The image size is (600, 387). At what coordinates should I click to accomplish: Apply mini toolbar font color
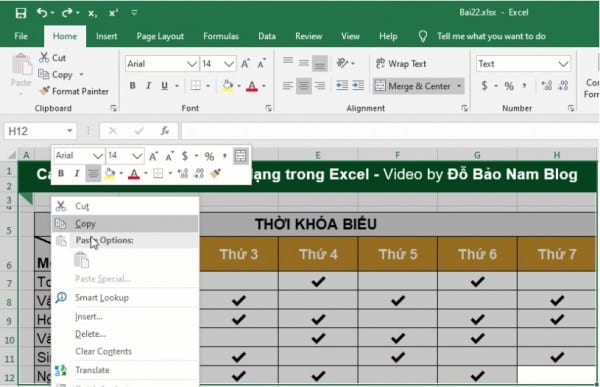[134, 173]
